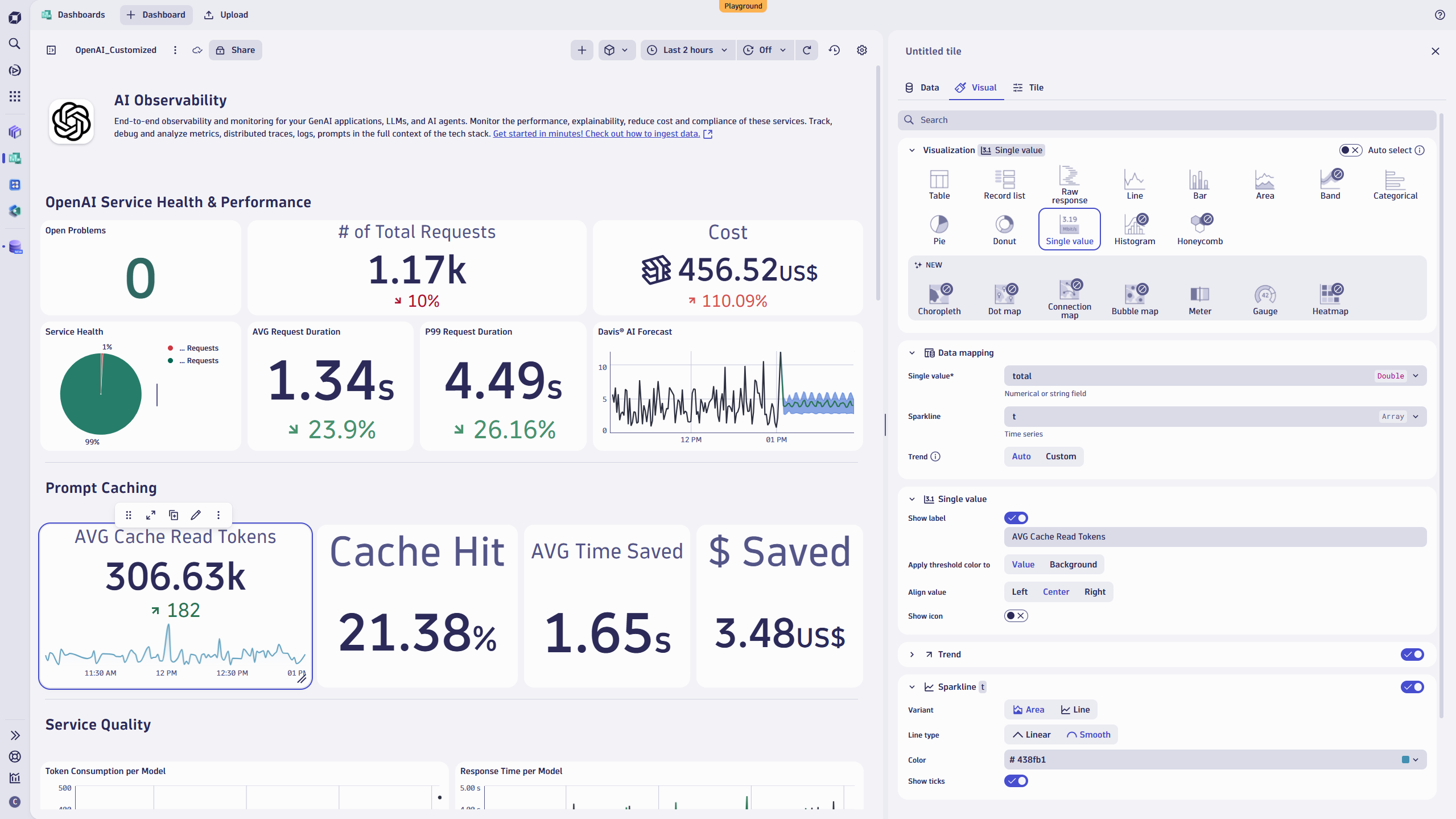Collapse the Data mapping section
1456x819 pixels.
click(x=911, y=352)
